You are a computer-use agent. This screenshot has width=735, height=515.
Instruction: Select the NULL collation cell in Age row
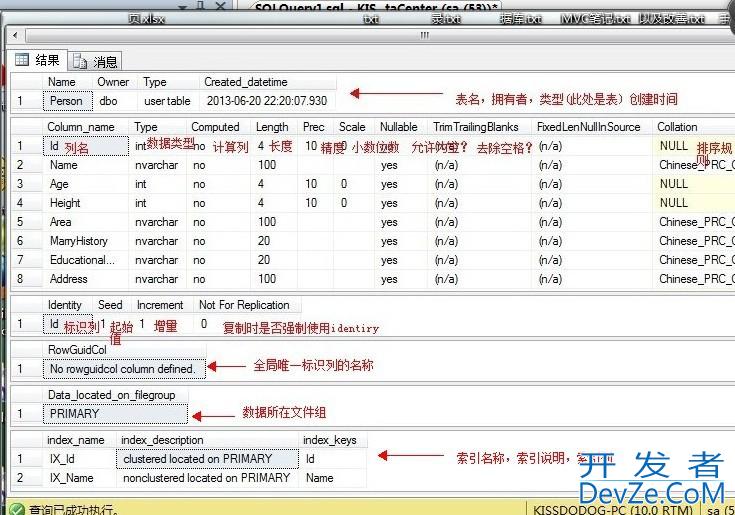click(693, 184)
